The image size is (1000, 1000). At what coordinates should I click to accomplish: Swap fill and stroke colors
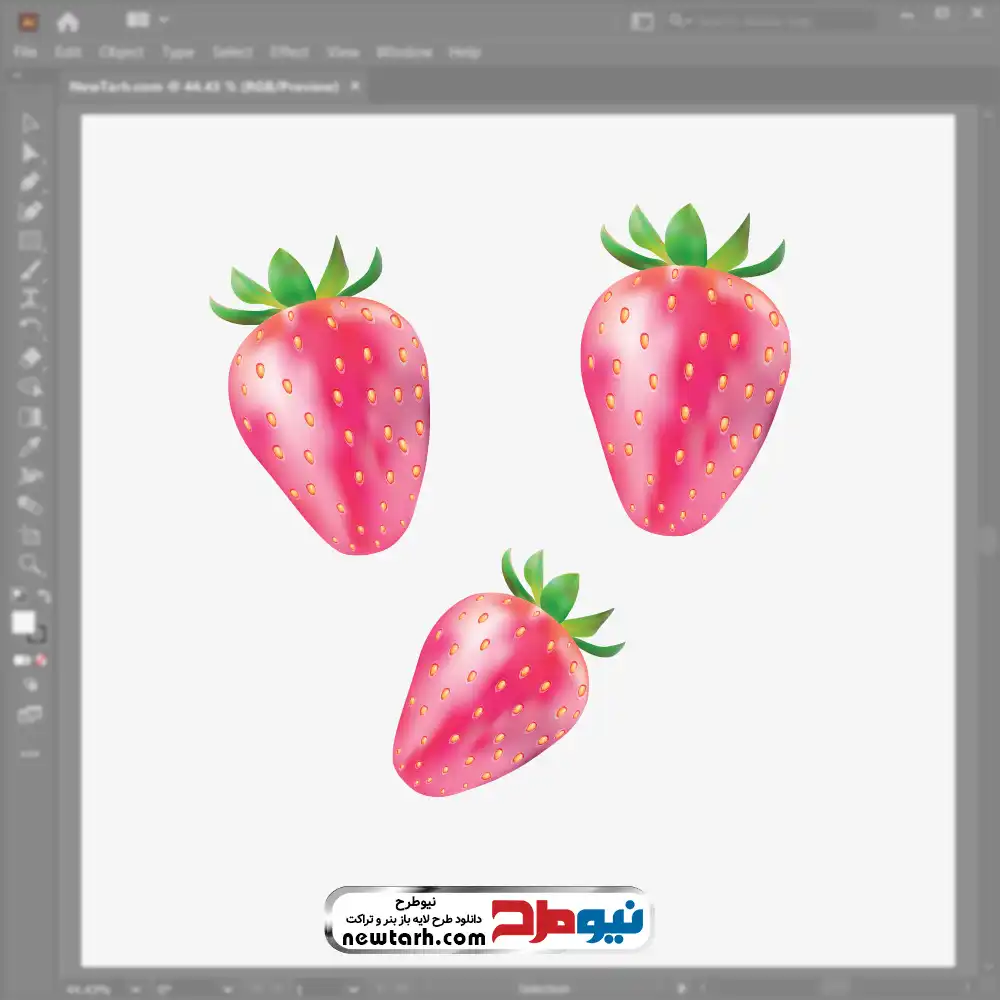point(43,597)
